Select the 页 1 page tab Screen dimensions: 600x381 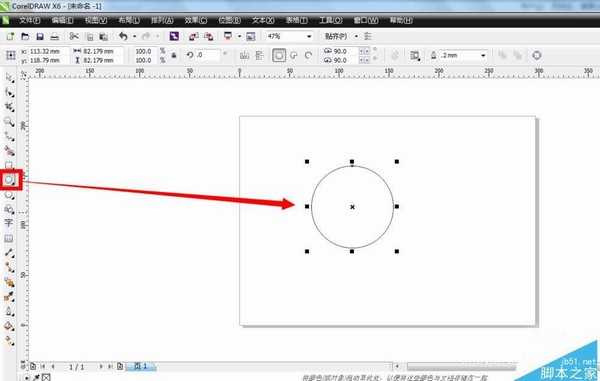(140, 366)
